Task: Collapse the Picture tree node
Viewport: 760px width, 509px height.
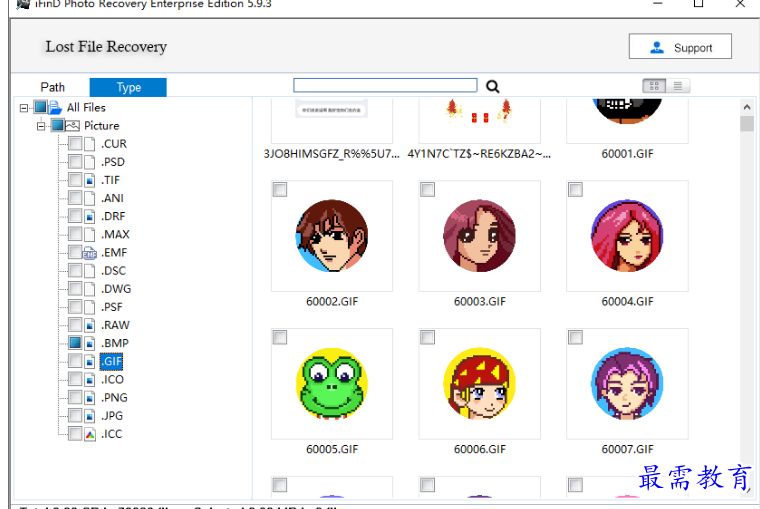Action: [41, 126]
